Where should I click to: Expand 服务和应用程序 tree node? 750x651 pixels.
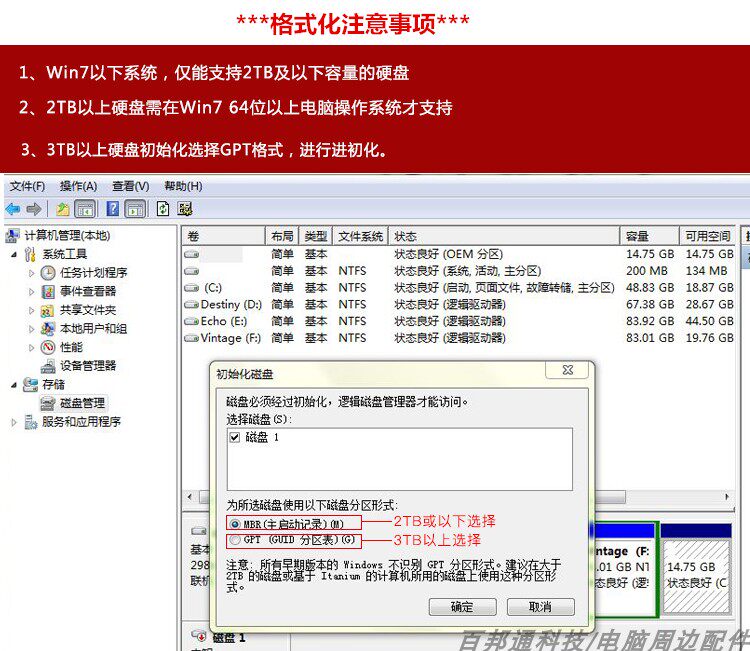14,422
